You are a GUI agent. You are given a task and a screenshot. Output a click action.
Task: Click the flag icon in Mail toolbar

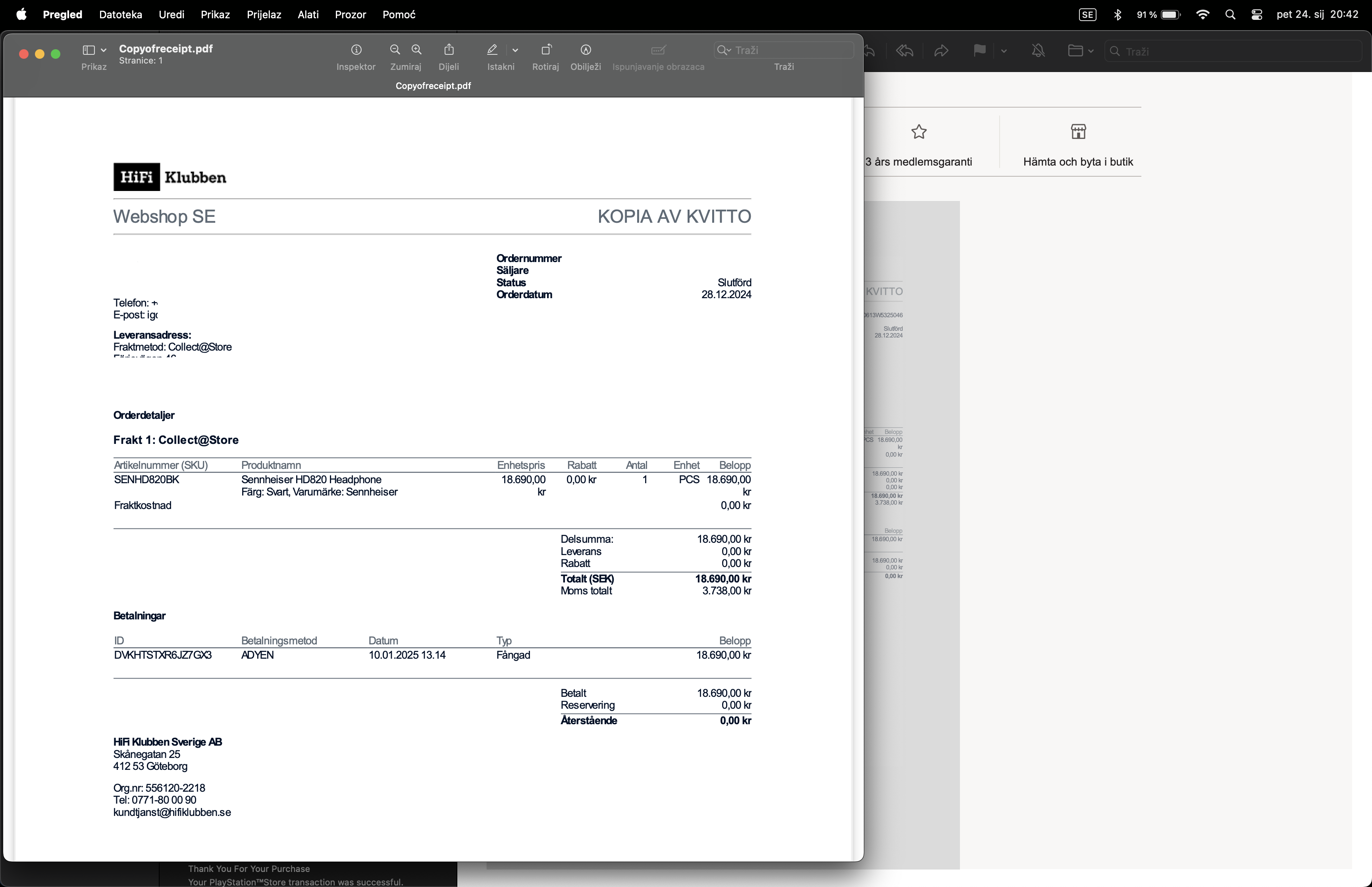coord(979,51)
